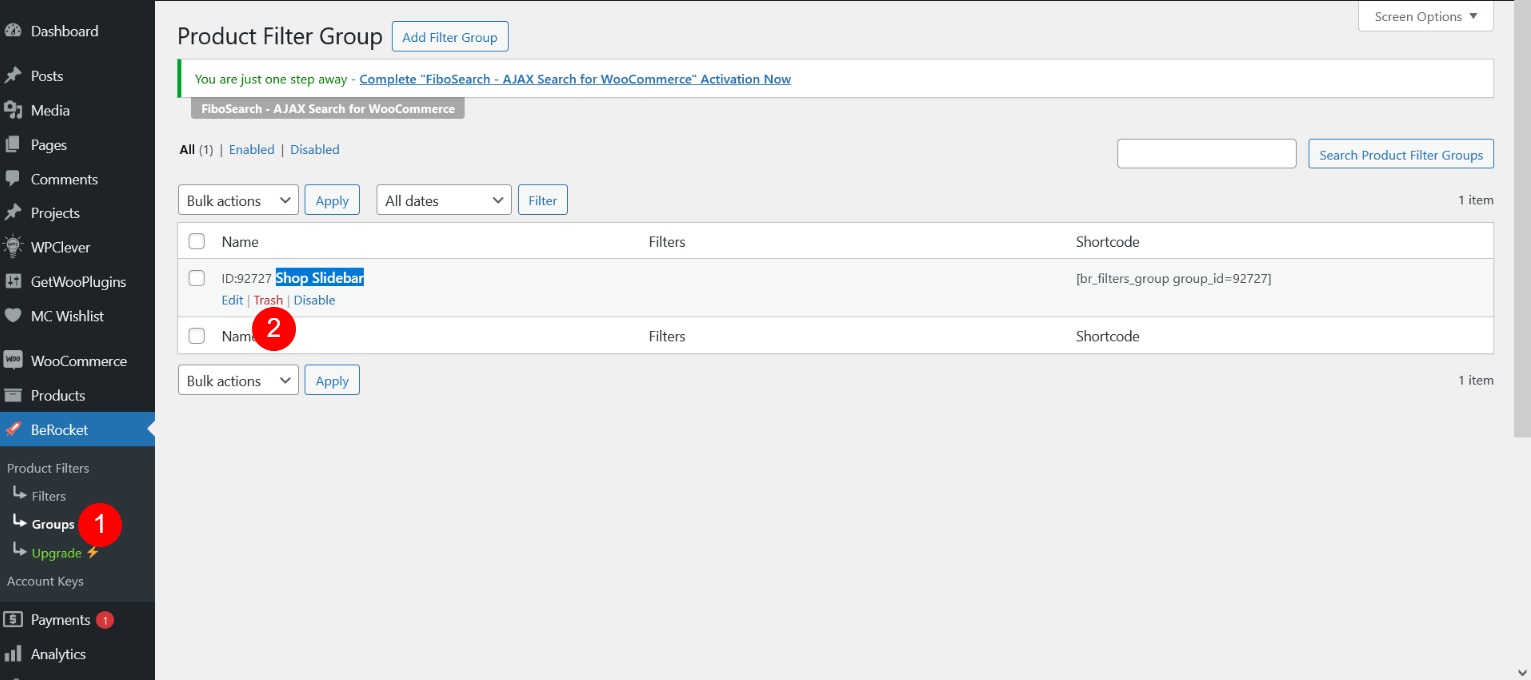Open Dashboard menu item
Viewport: 1531px width, 680px height.
pyautogui.click(x=64, y=31)
